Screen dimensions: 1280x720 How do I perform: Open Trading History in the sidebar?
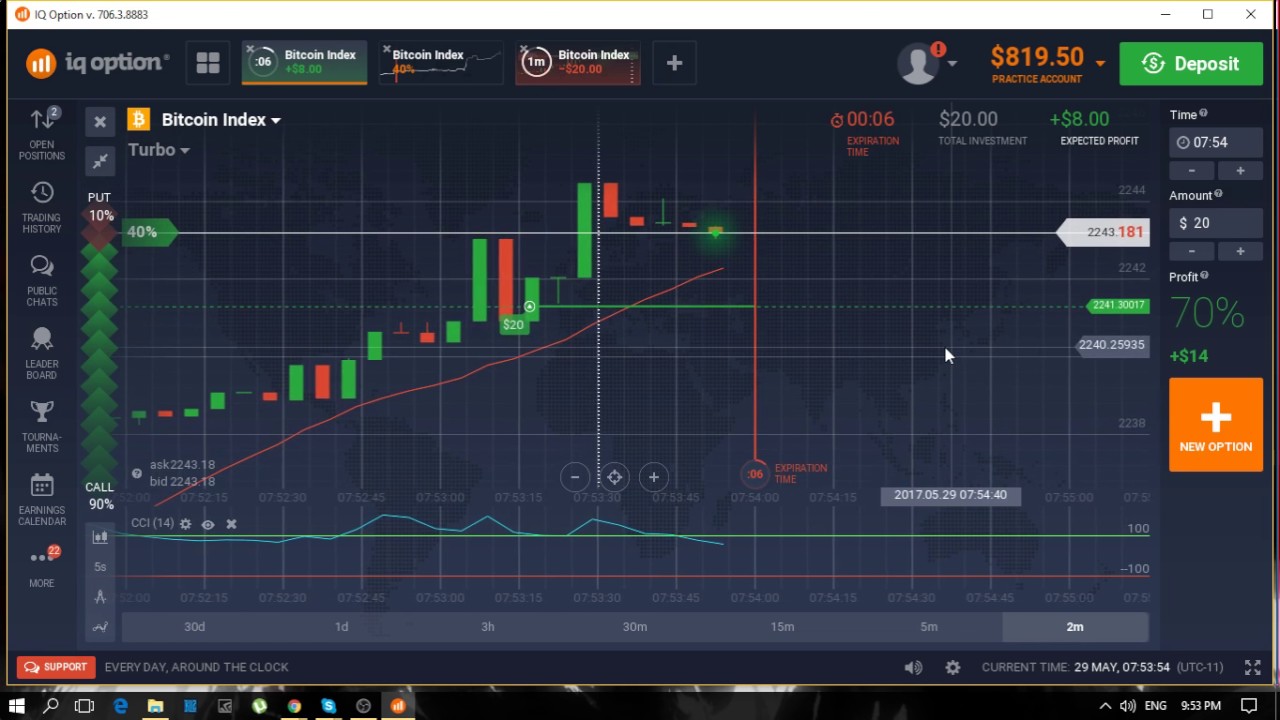pos(42,207)
